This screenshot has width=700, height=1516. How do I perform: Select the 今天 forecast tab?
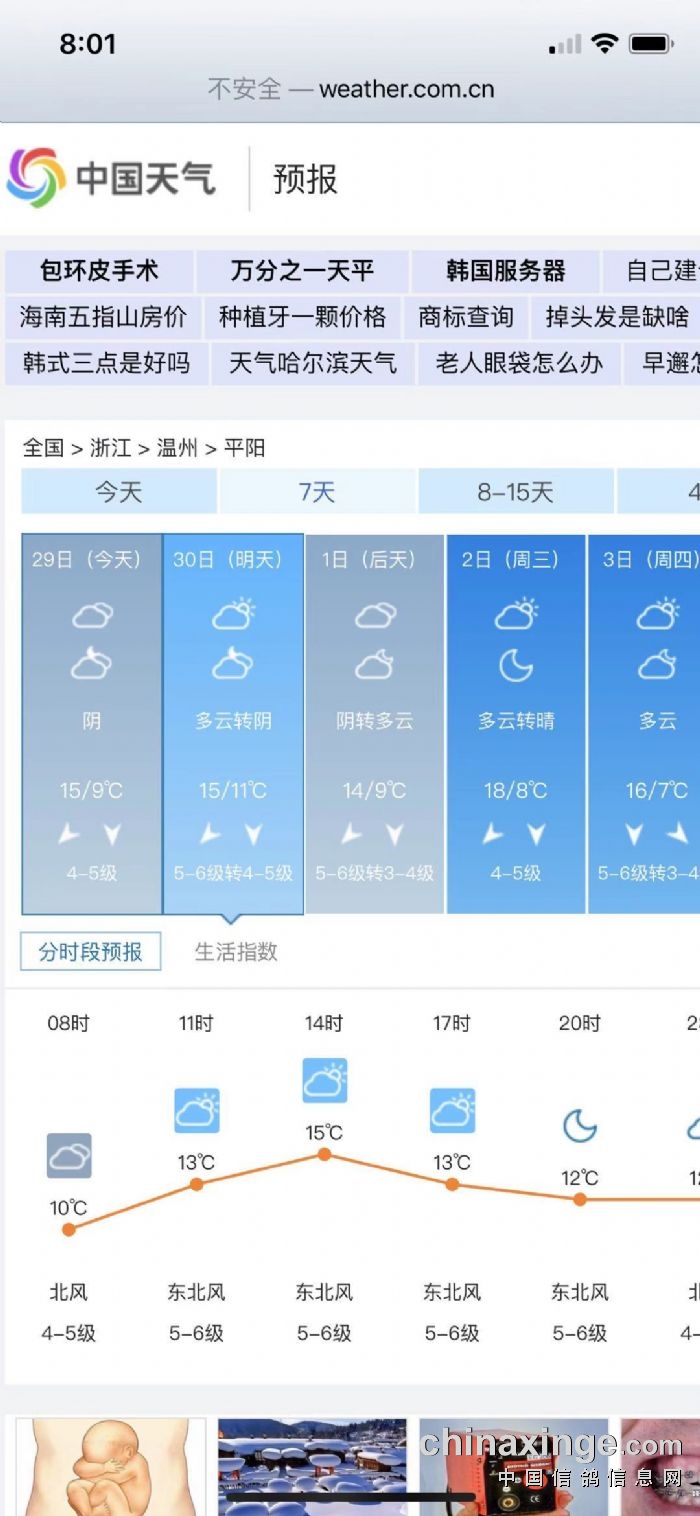[x=119, y=492]
